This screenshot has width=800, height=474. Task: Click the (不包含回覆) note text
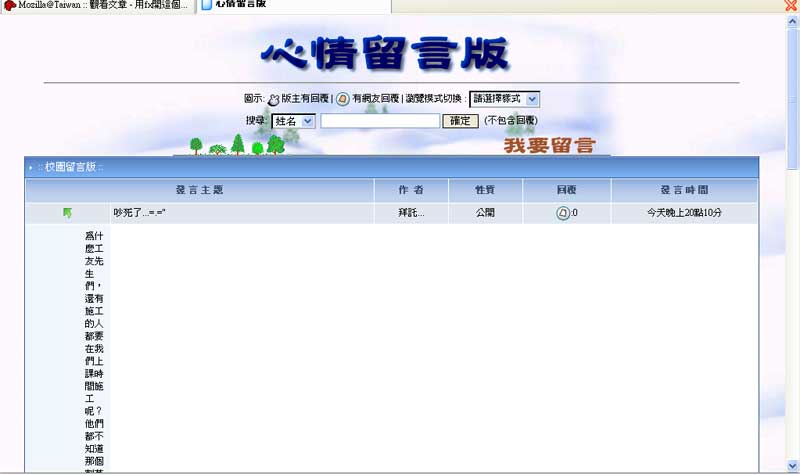[x=511, y=120]
